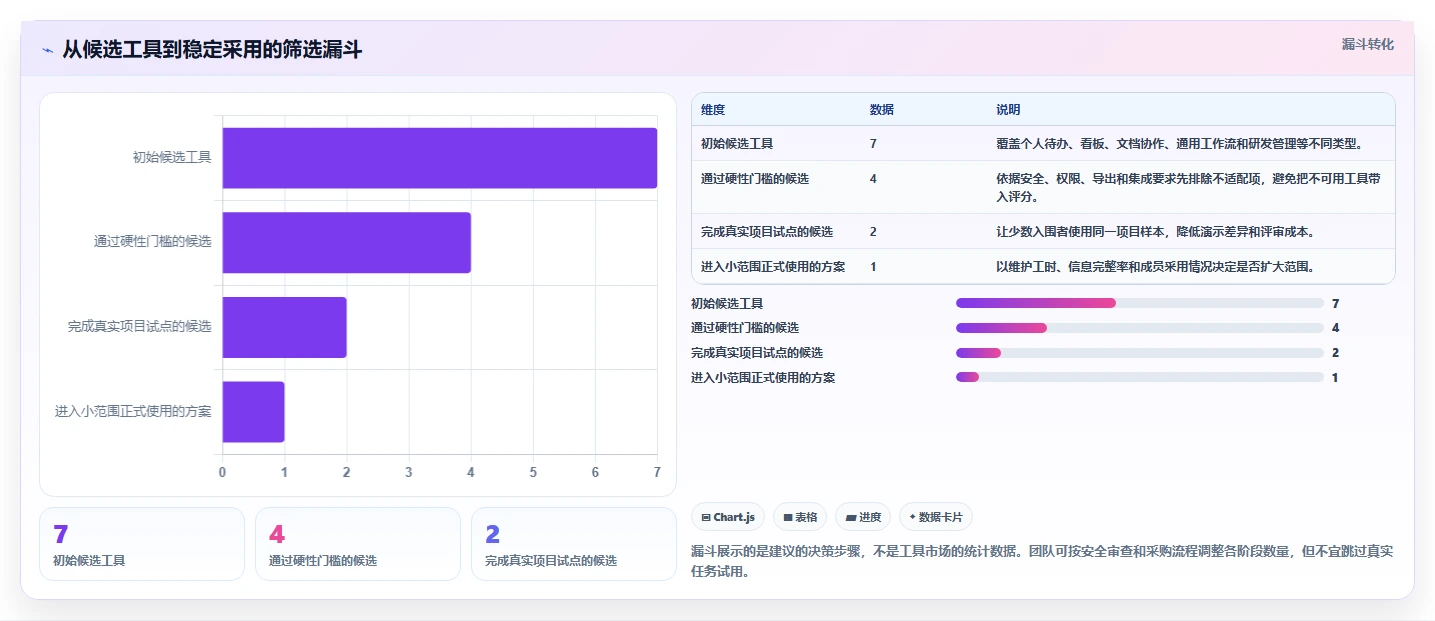Click the 完成真实项目试点的候选 label beside progress bar
This screenshot has width=1435, height=621.
(x=757, y=353)
